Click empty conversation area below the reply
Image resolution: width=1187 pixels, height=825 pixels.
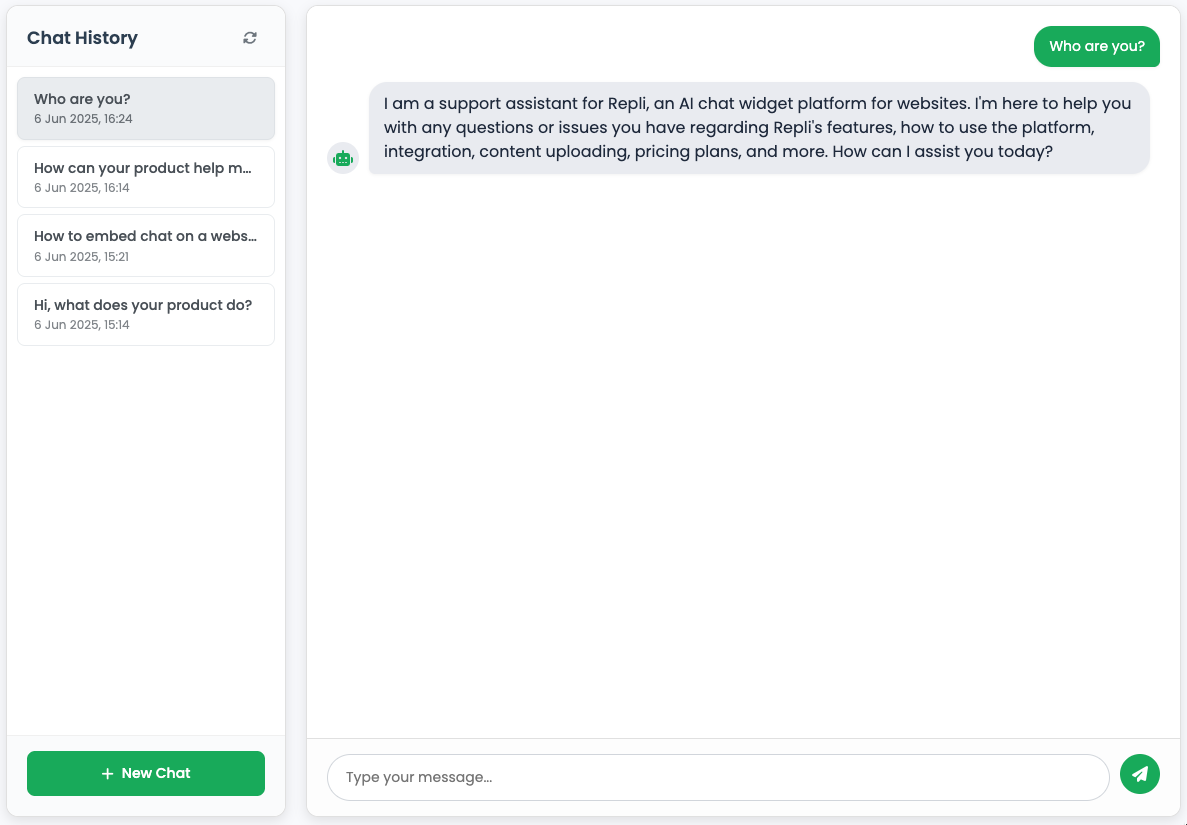pyautogui.click(x=743, y=454)
